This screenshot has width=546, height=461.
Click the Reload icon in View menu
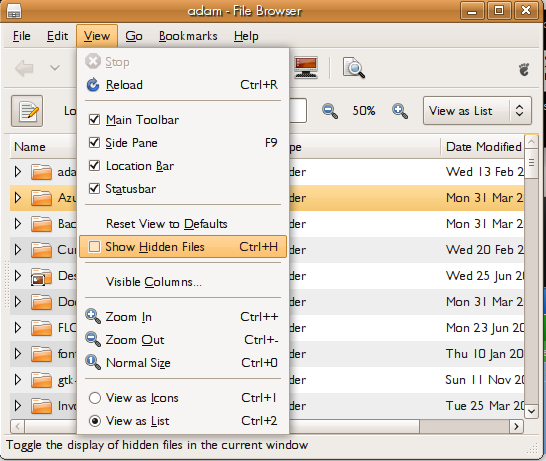[93, 85]
